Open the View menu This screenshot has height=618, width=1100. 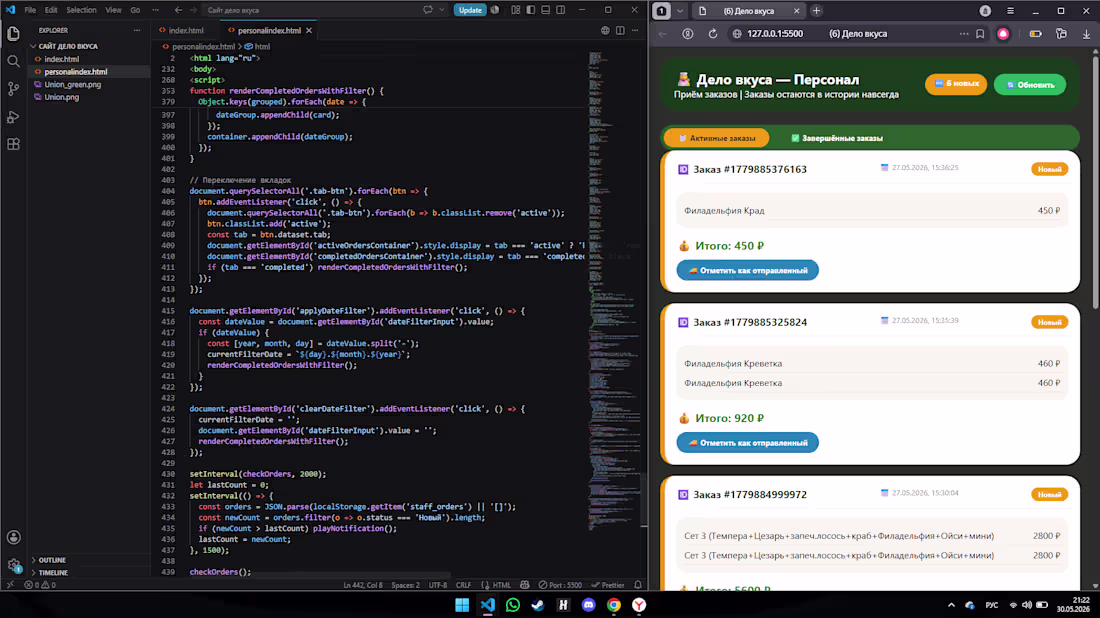pyautogui.click(x=113, y=10)
